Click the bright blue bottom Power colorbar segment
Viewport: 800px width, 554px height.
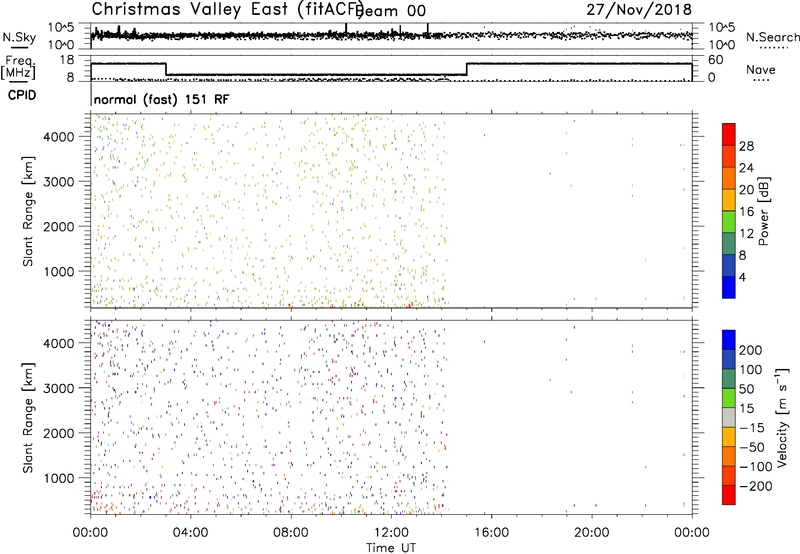(x=729, y=287)
